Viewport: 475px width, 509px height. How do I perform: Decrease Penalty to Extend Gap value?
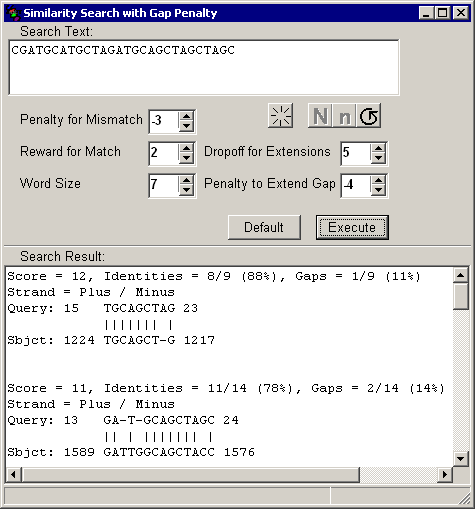pyautogui.click(x=378, y=190)
